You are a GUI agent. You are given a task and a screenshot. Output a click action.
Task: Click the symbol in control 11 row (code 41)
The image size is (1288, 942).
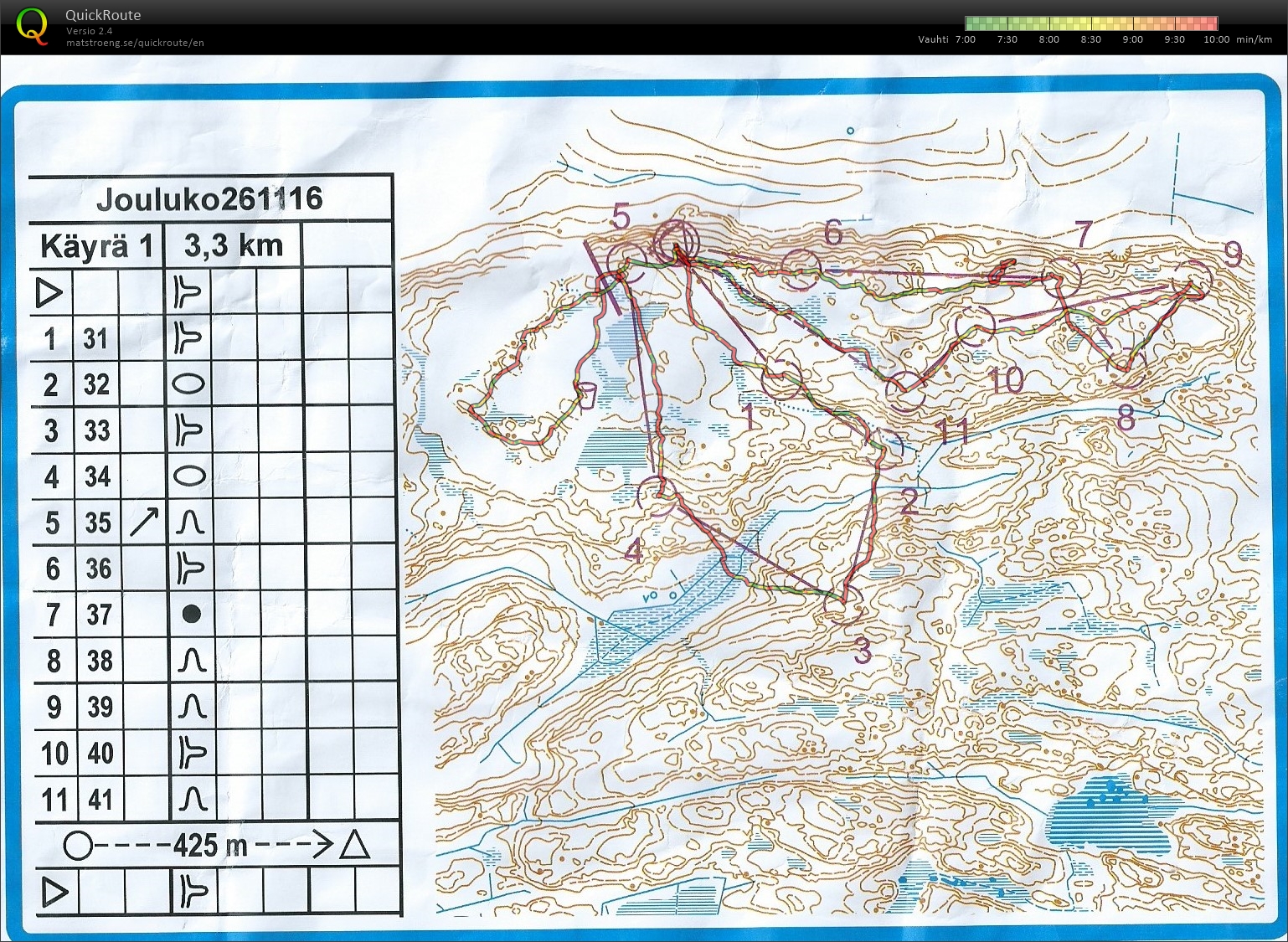pyautogui.click(x=192, y=800)
